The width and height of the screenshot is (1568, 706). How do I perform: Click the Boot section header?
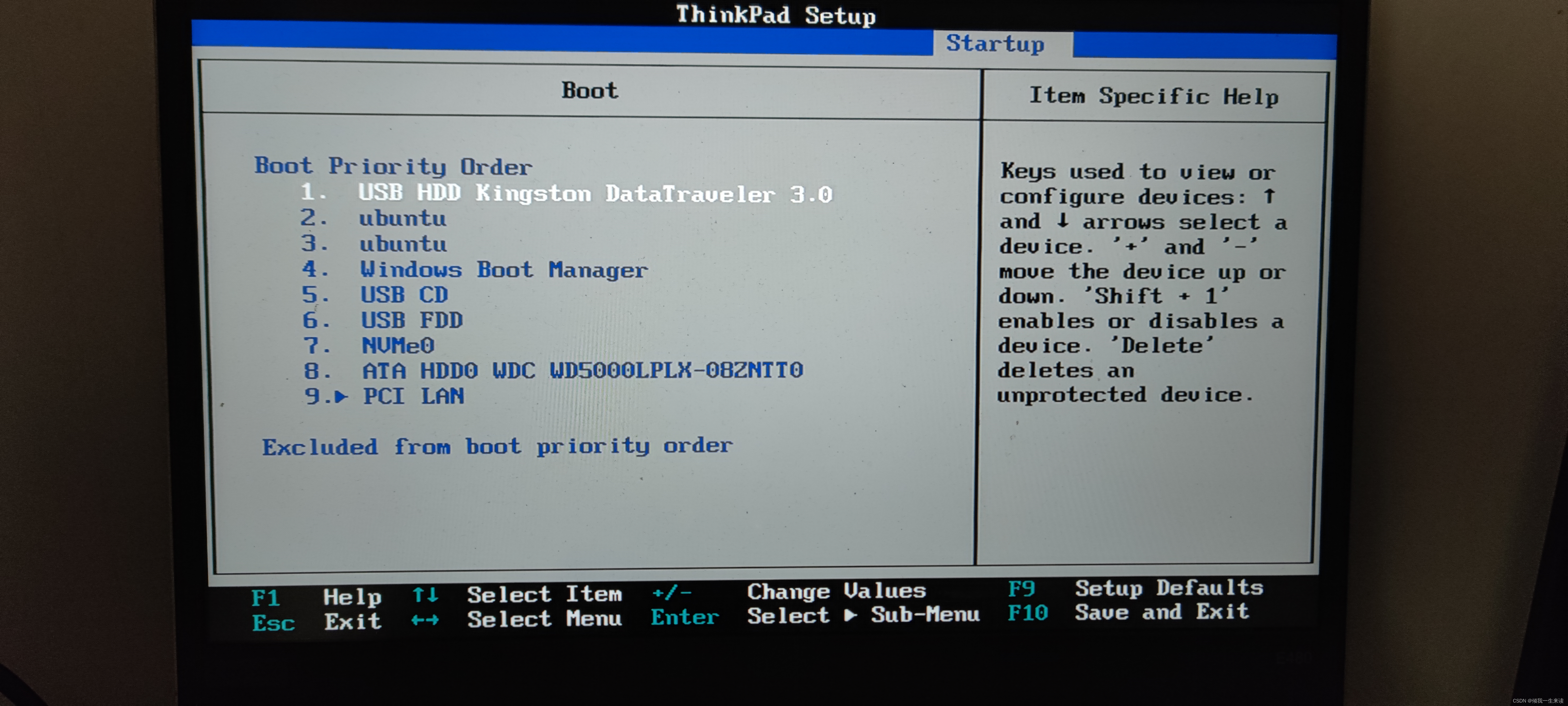[x=589, y=91]
